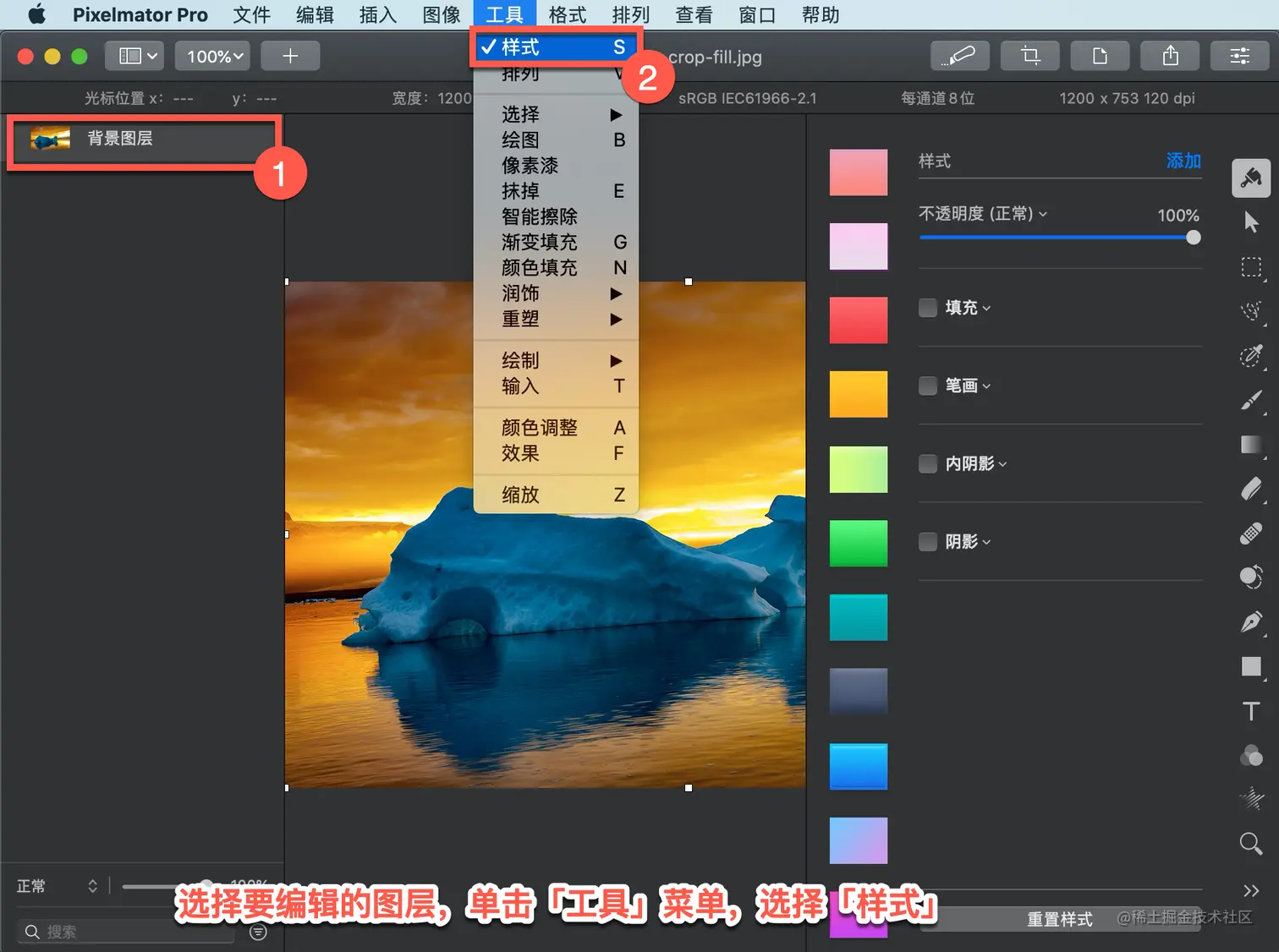Select the Rectangular Selection tool
1279x952 pixels.
click(1251, 268)
